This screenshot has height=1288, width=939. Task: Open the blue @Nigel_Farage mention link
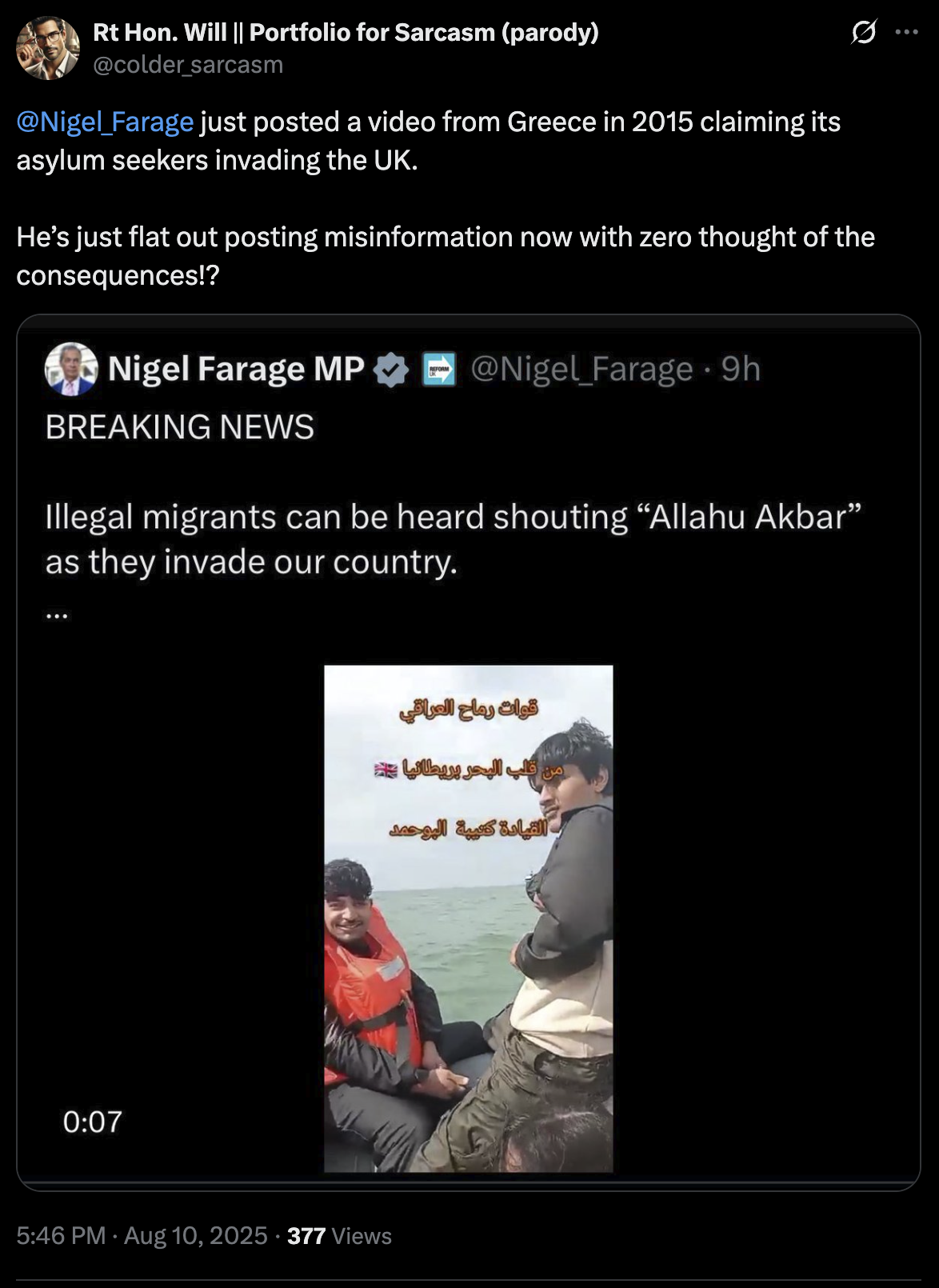105,122
